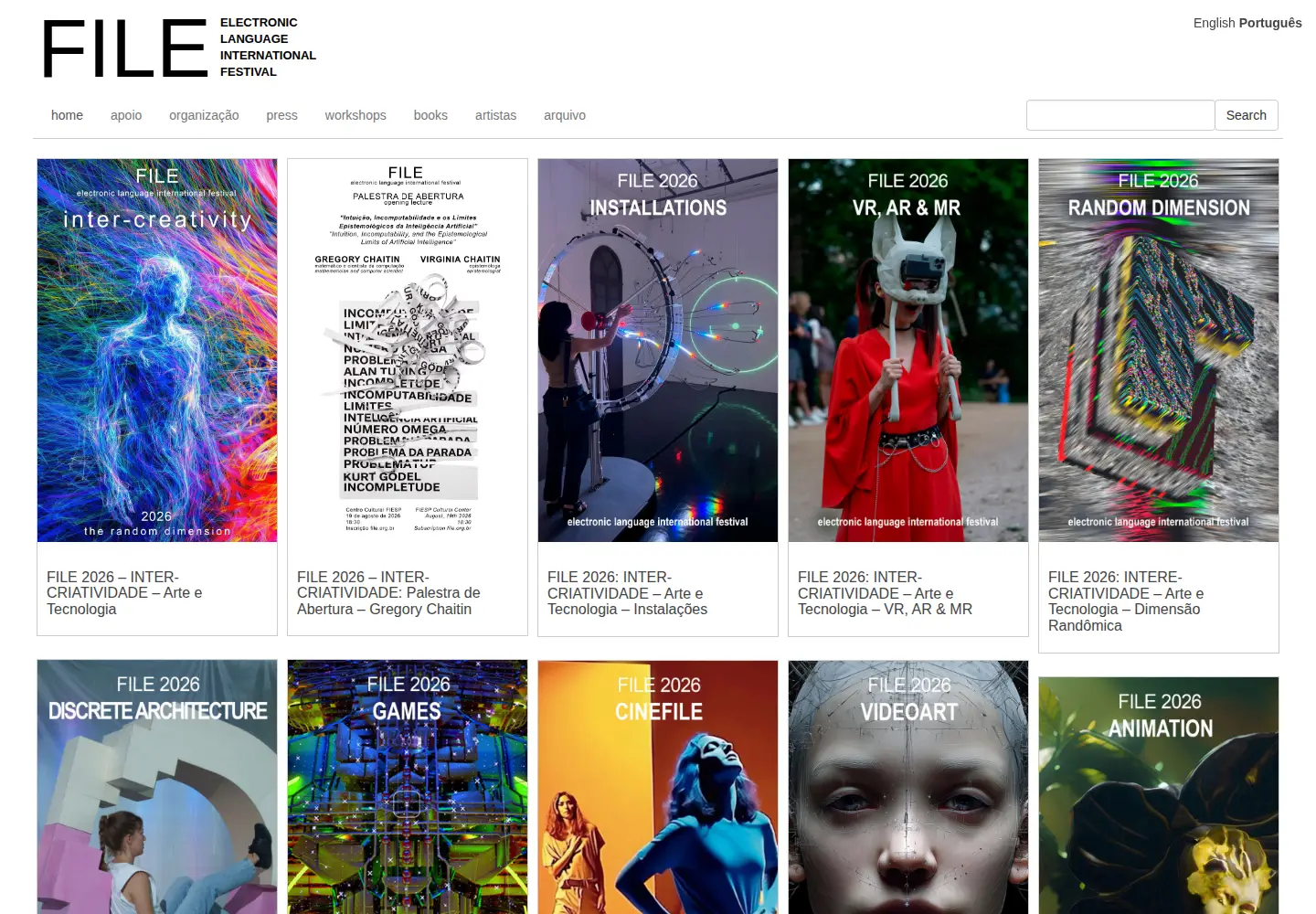Viewport: 1316px width, 914px height.
Task: Open the FILE 2026 Cinefile poster
Action: [658, 787]
